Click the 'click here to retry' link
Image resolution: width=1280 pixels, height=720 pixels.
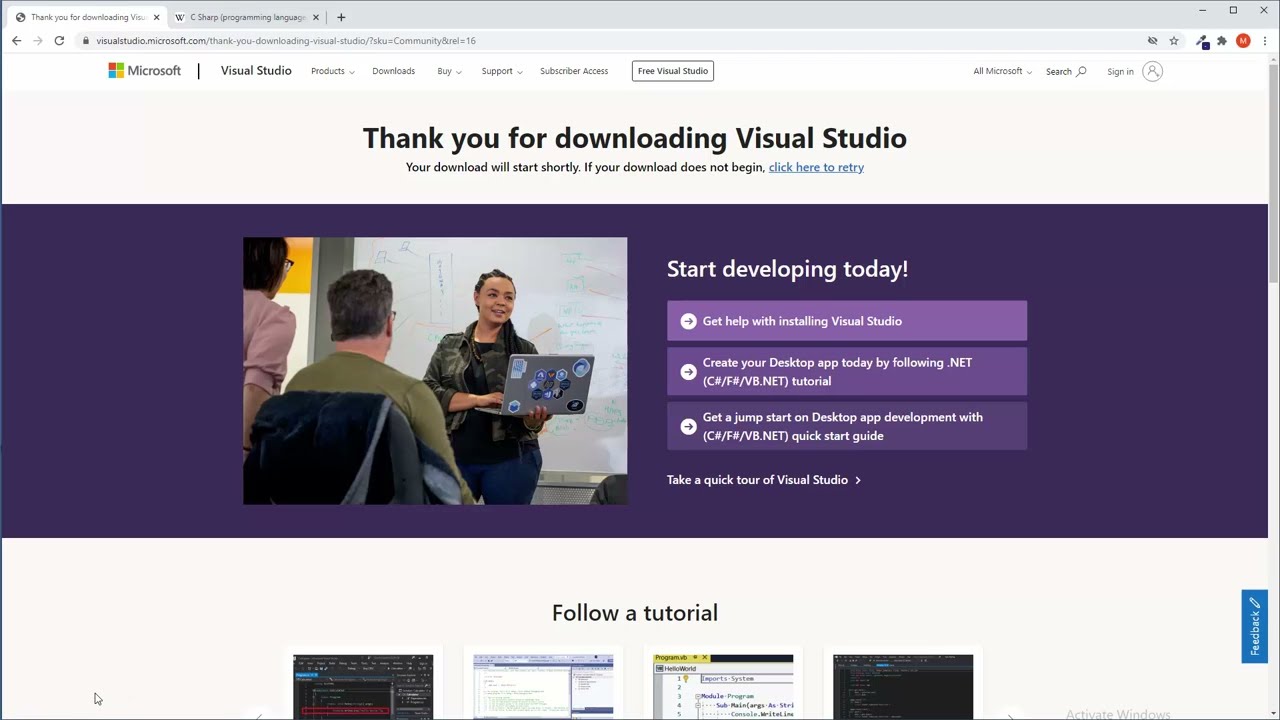[x=816, y=167]
